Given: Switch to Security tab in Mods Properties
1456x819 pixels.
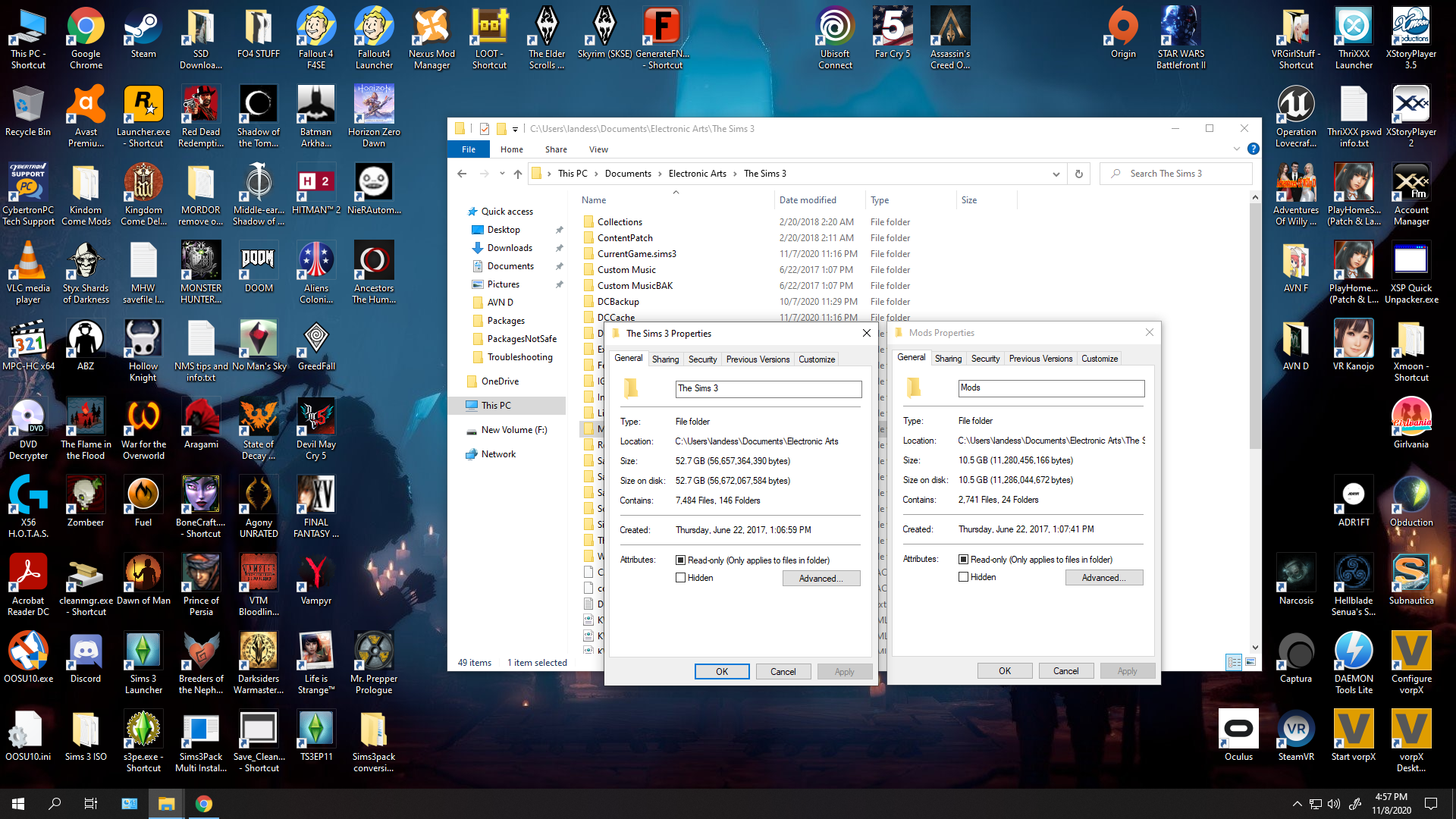Looking at the screenshot, I should pos(985,359).
